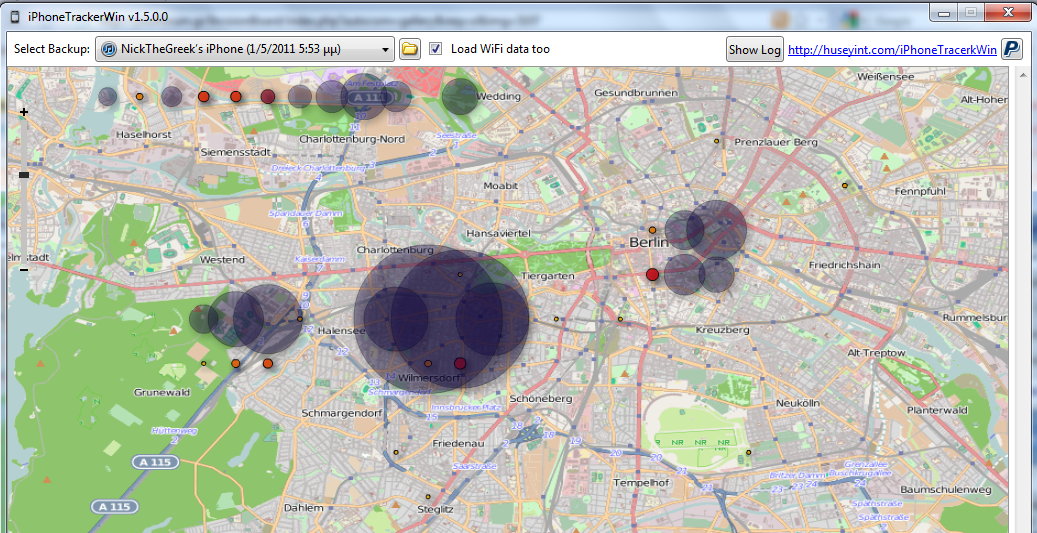Click the lower A 115 highway shield near Dahlem
The height and width of the screenshot is (533, 1037).
coord(115,507)
